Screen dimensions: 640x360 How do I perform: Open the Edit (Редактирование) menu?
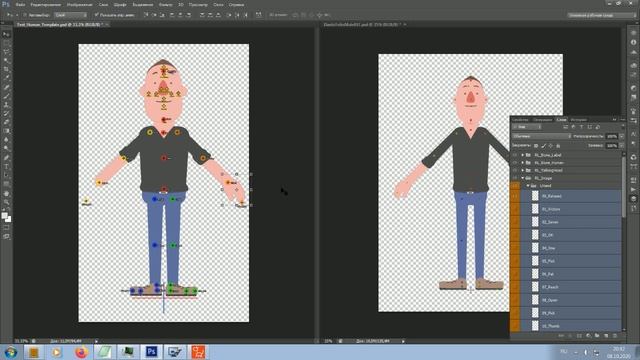point(46,4)
